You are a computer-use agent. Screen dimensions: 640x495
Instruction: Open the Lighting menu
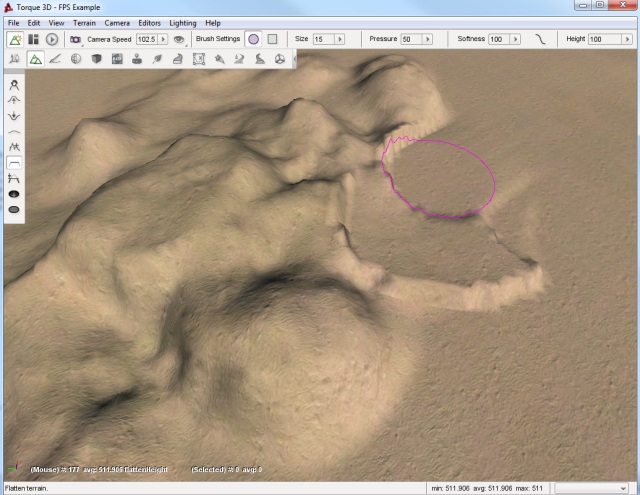tap(182, 22)
